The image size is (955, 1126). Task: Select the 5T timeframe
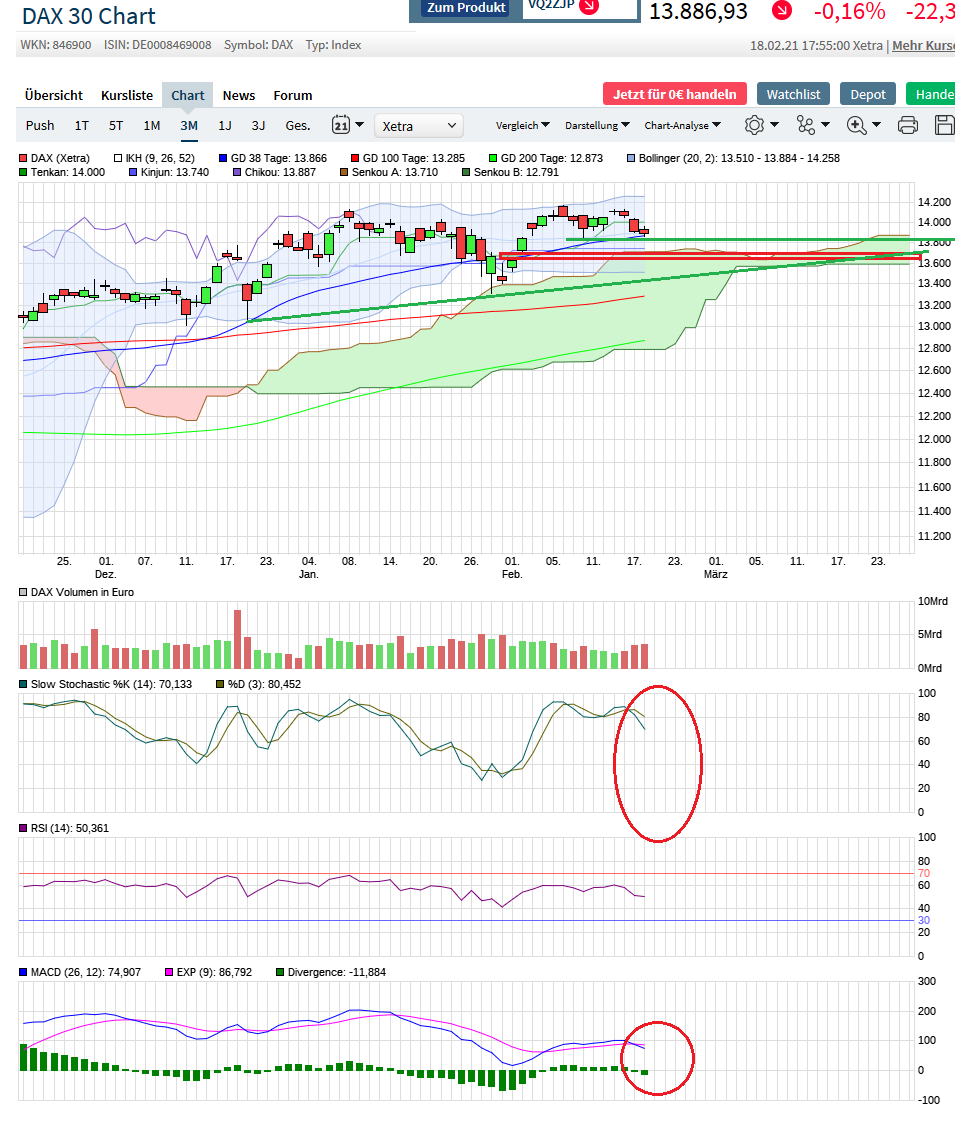point(116,125)
